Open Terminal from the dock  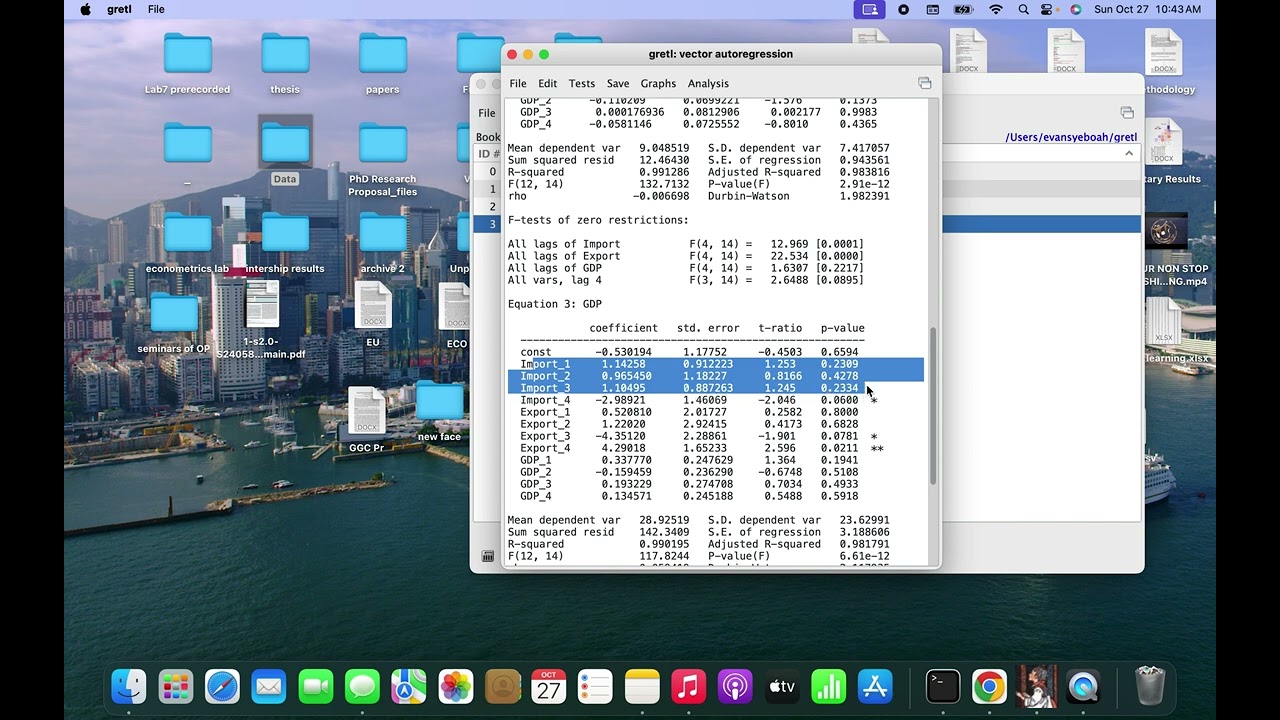[942, 687]
